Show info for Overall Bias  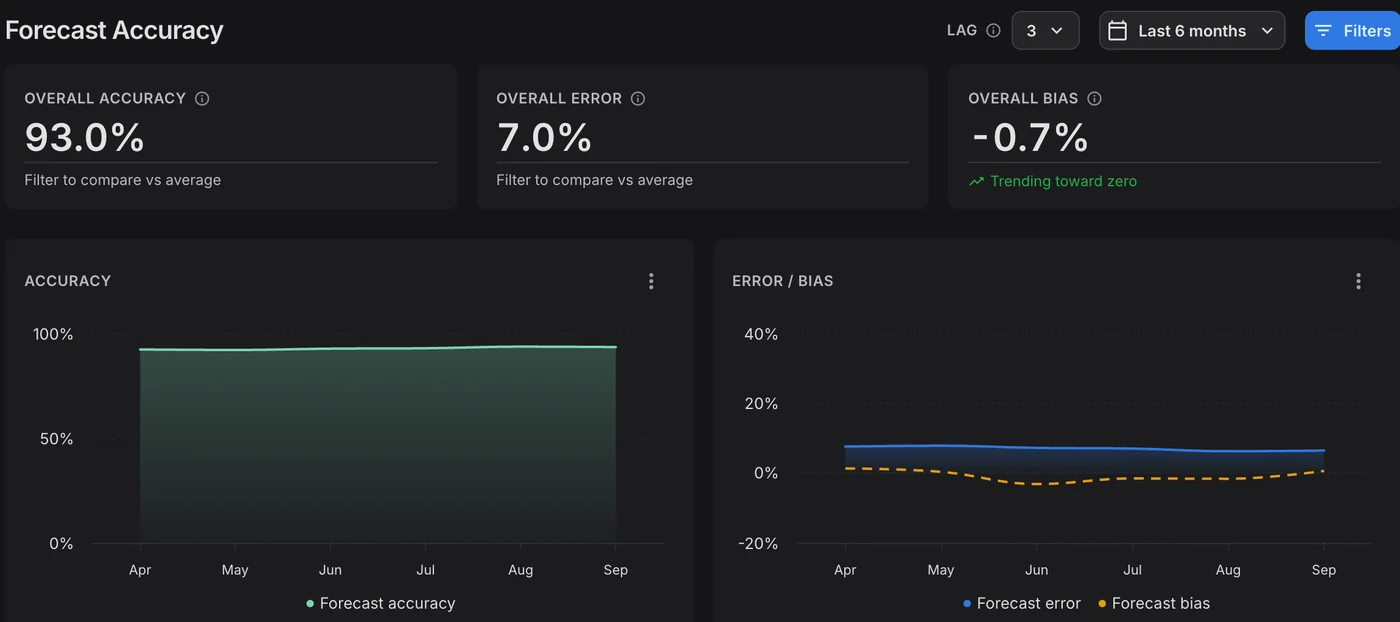pyautogui.click(x=1094, y=98)
